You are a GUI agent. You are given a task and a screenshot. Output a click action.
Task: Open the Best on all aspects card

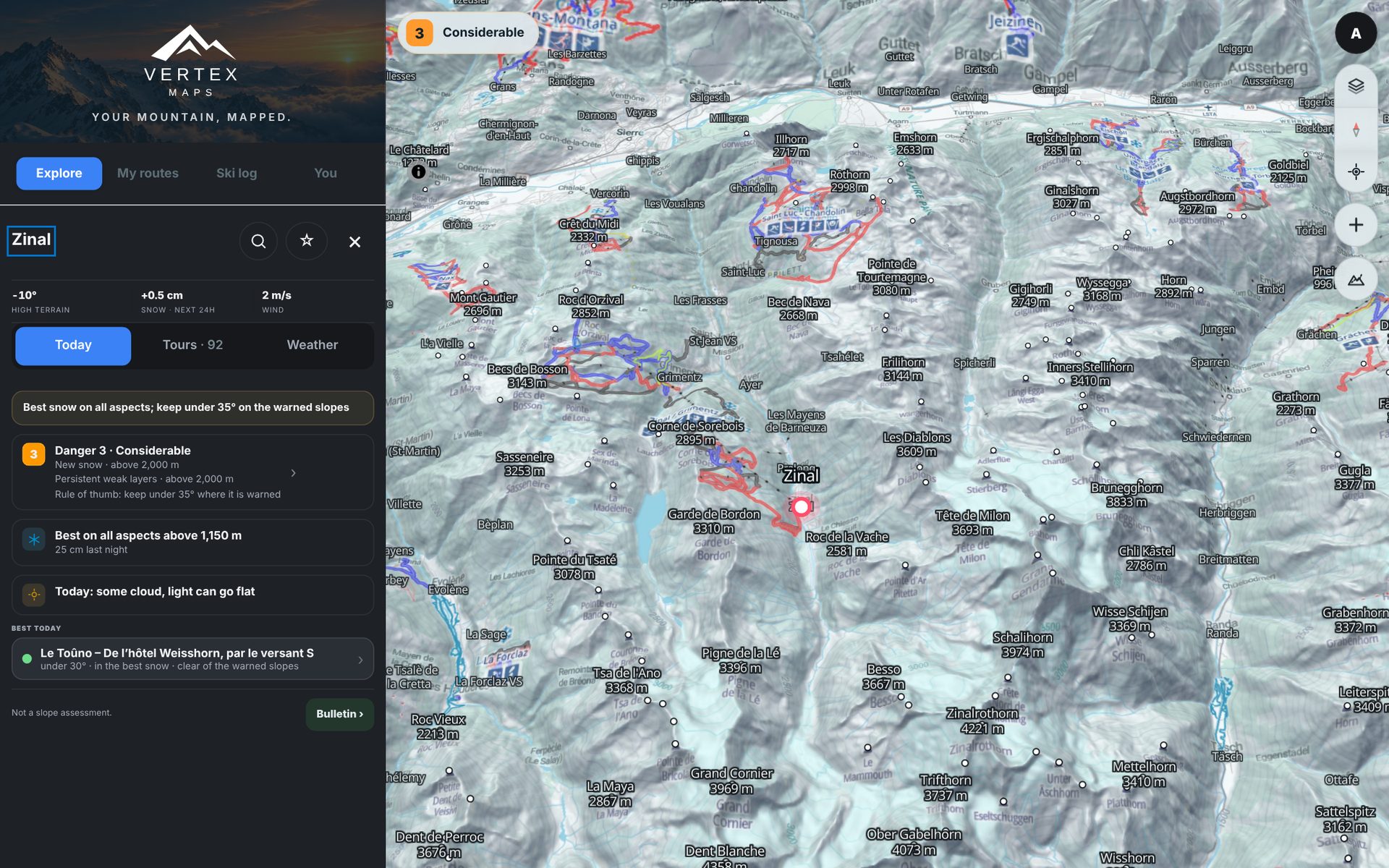point(192,542)
